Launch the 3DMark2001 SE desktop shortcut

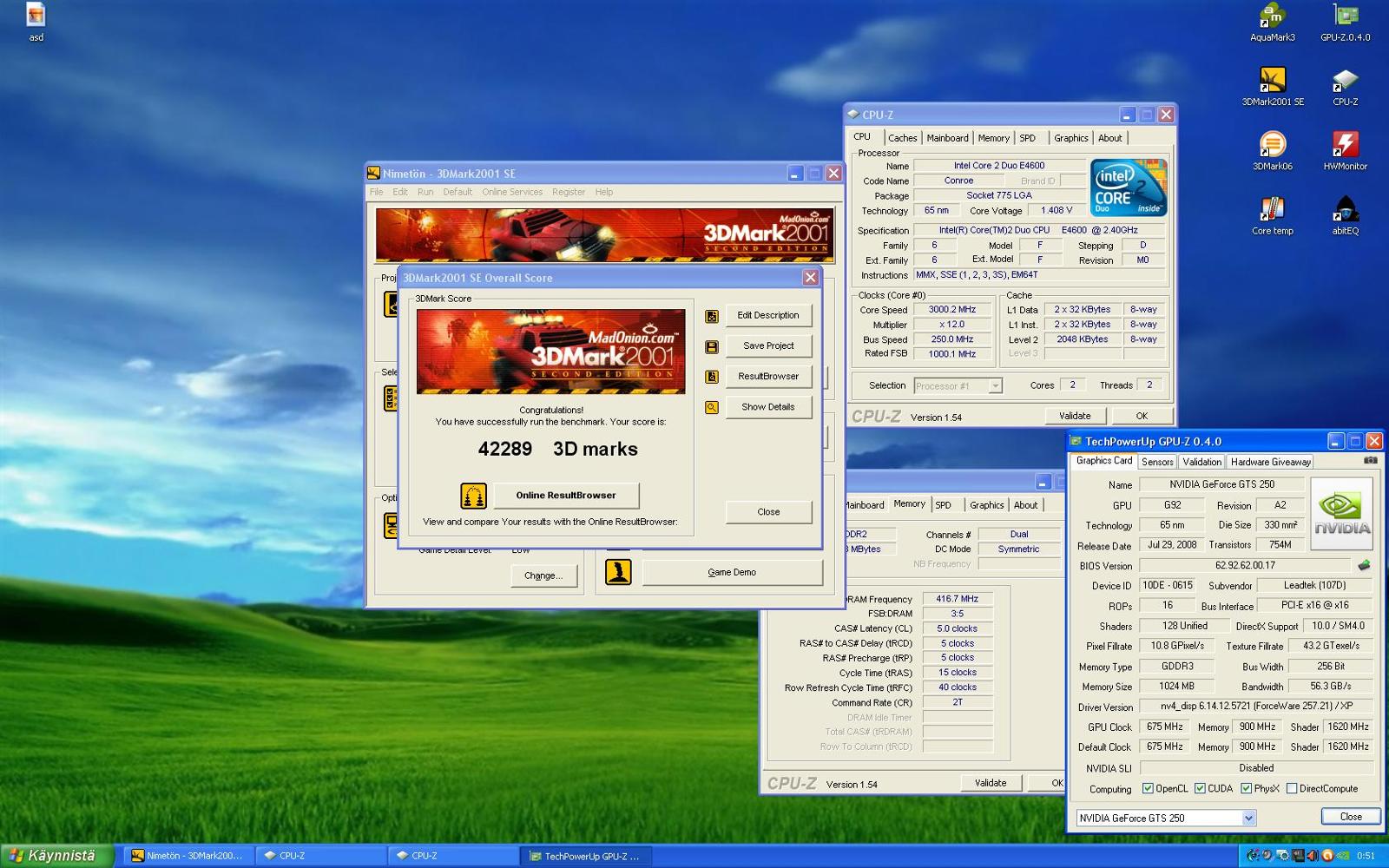click(1272, 86)
